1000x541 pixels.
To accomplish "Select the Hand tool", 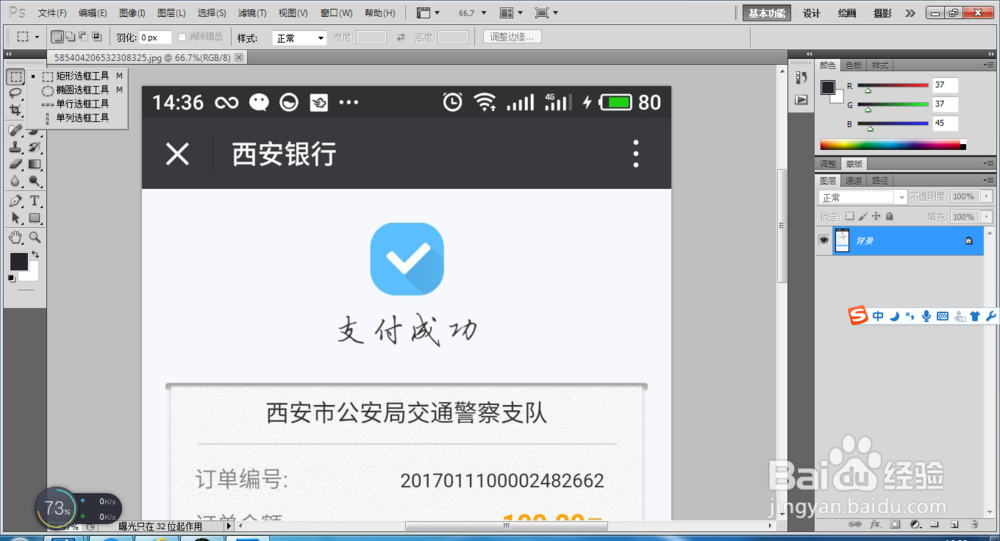I will 16,237.
